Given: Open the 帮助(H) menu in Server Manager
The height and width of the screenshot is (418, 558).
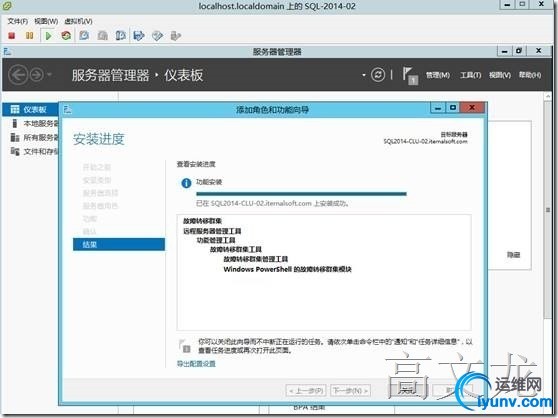Looking at the screenshot, I should [x=530, y=75].
